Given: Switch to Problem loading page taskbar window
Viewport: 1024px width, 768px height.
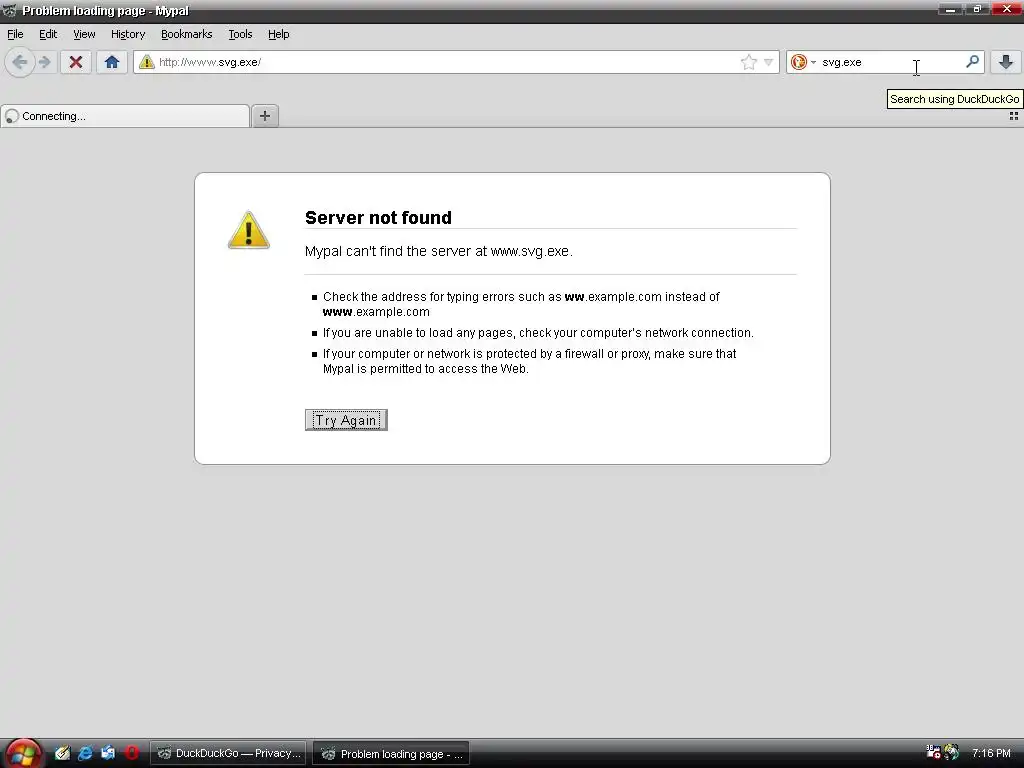Looking at the screenshot, I should coord(391,754).
